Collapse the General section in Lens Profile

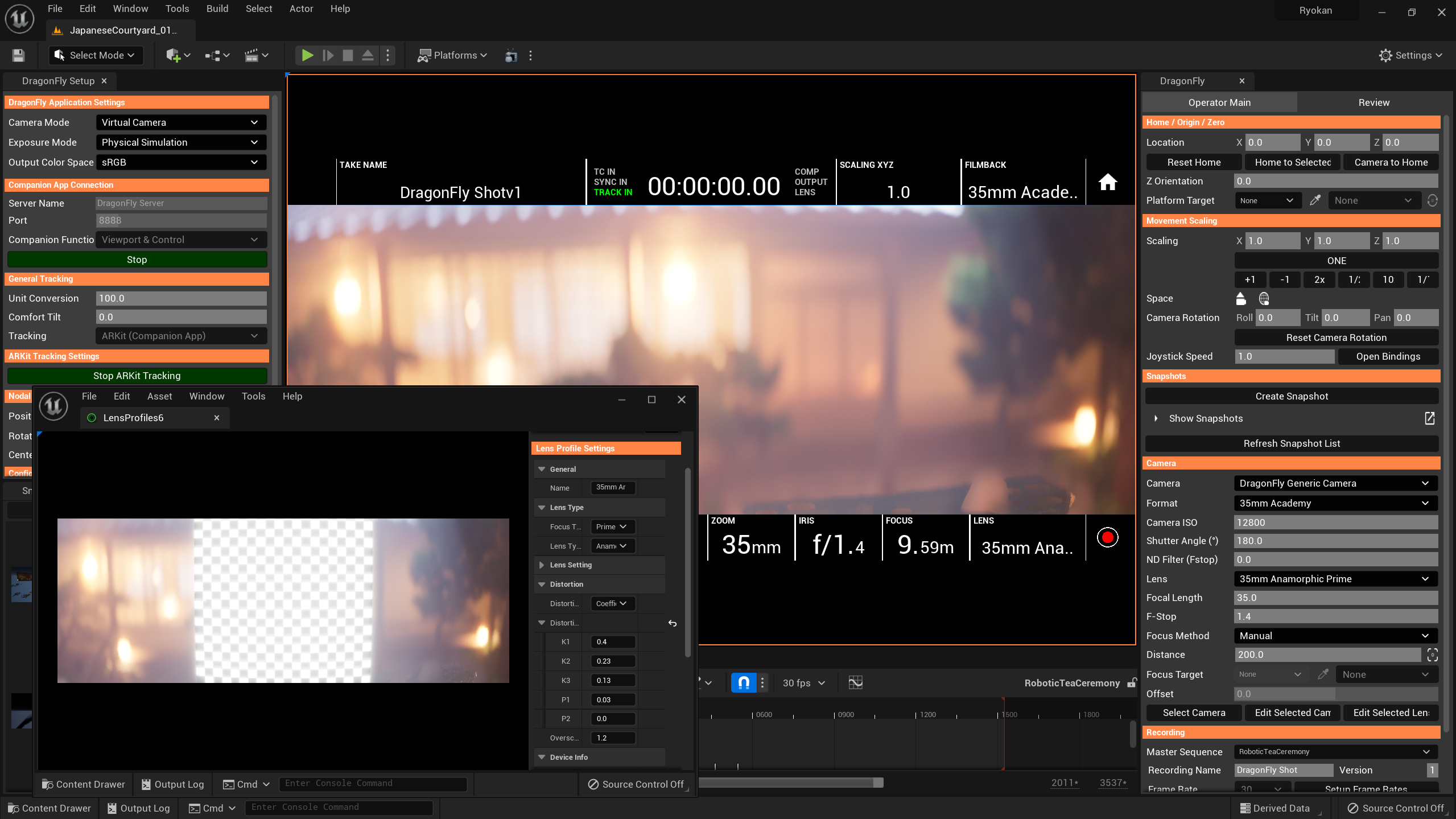542,469
